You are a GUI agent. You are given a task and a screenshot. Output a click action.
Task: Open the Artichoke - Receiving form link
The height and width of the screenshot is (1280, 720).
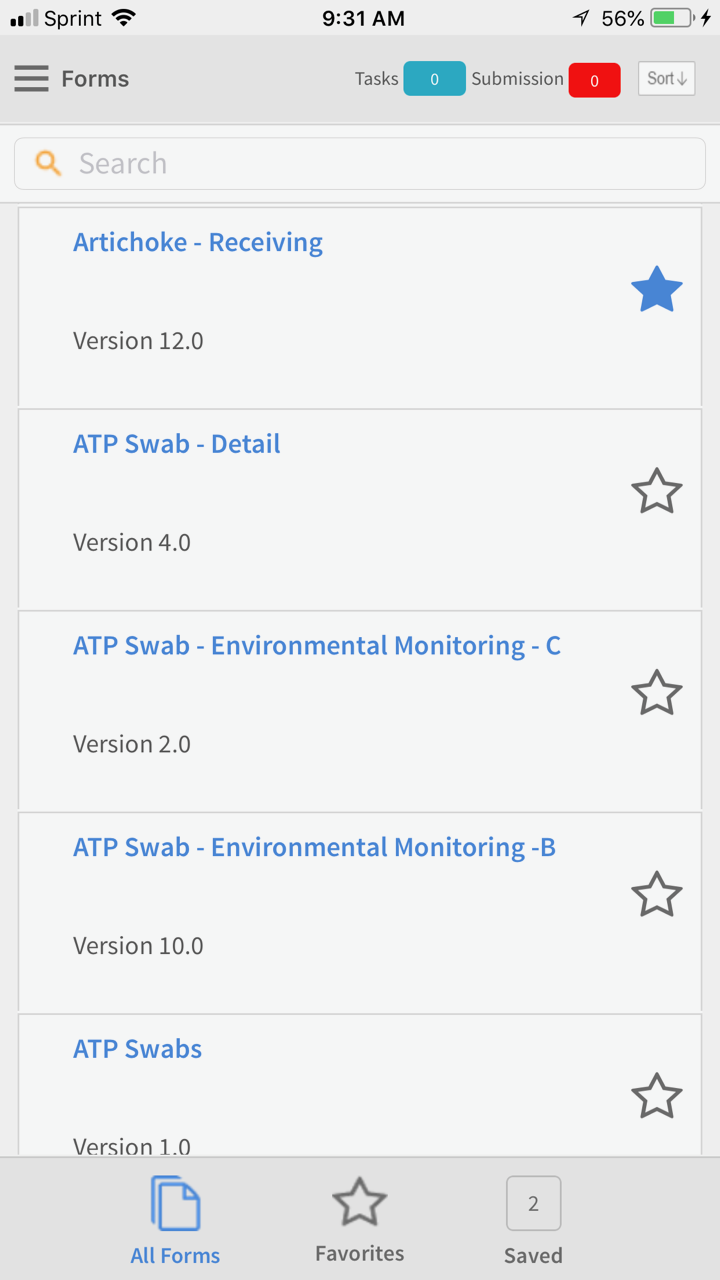(198, 243)
